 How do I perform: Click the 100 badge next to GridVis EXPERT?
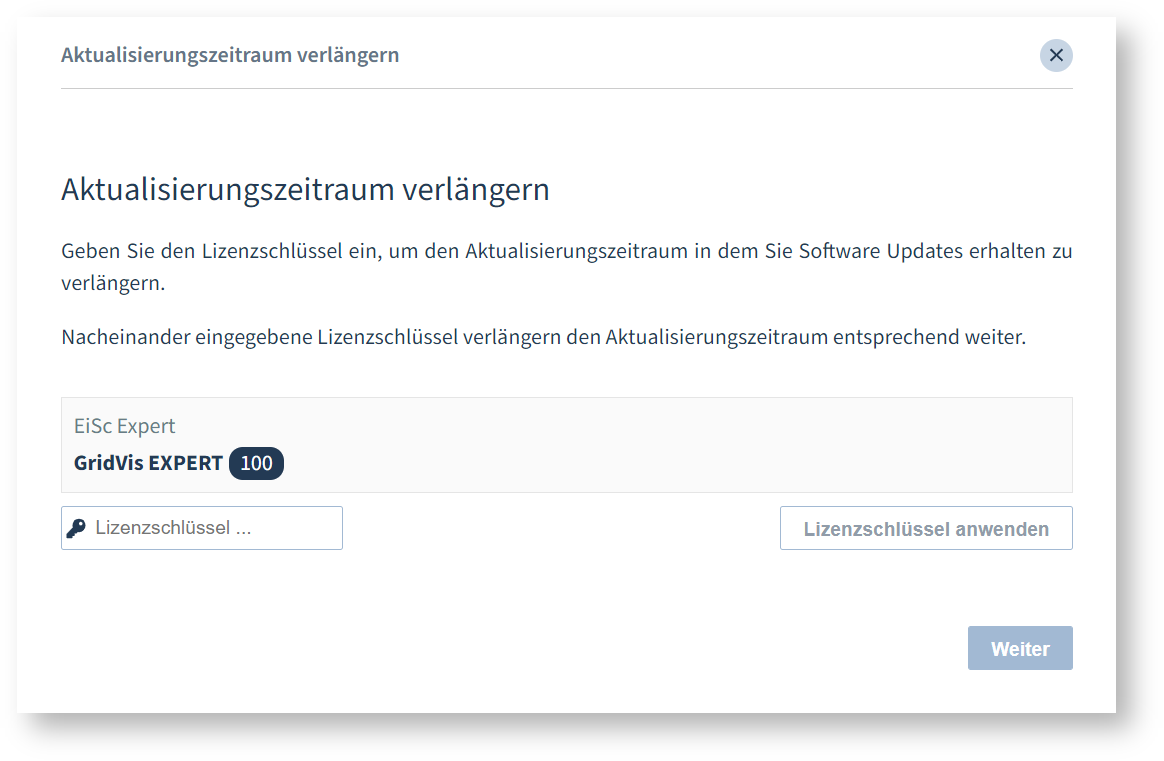coord(256,463)
